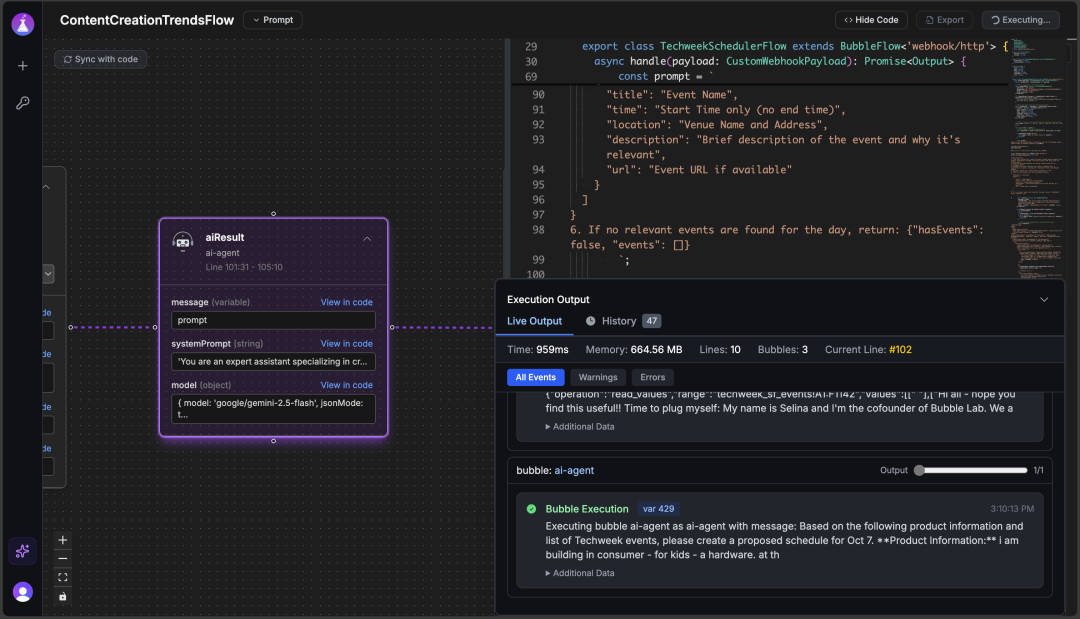This screenshot has height=619, width=1080.
Task: Collapse the Execution Output panel
Action: click(1044, 300)
